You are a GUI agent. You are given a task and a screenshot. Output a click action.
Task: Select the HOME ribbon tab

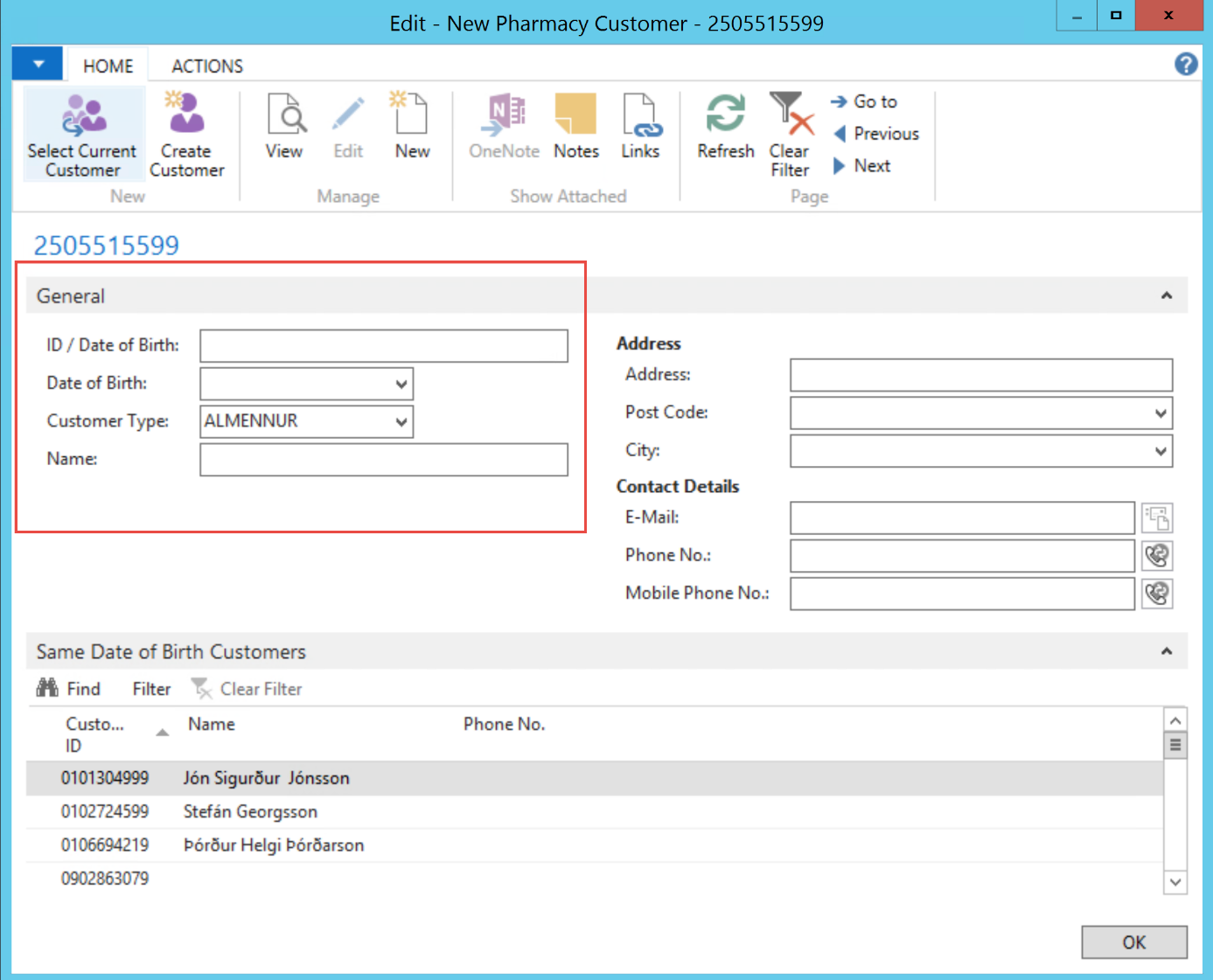click(x=108, y=66)
